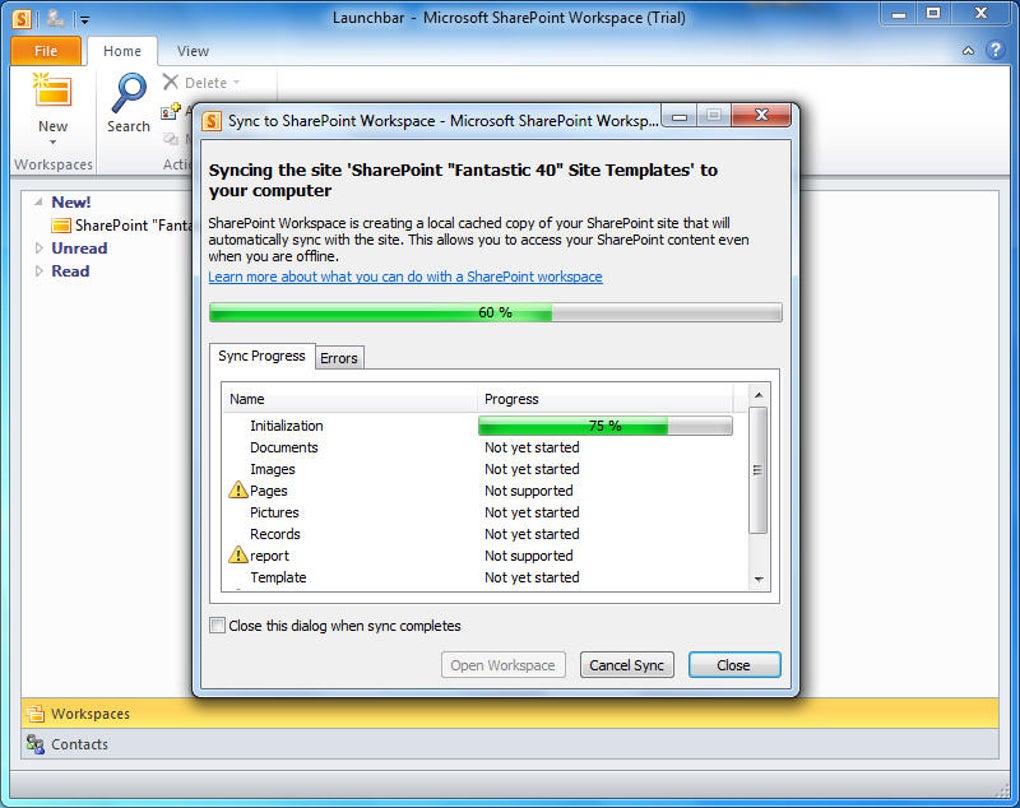Screen dimensions: 1020x808
Task: Click the overall 60 % sync progress bar
Action: click(x=496, y=312)
